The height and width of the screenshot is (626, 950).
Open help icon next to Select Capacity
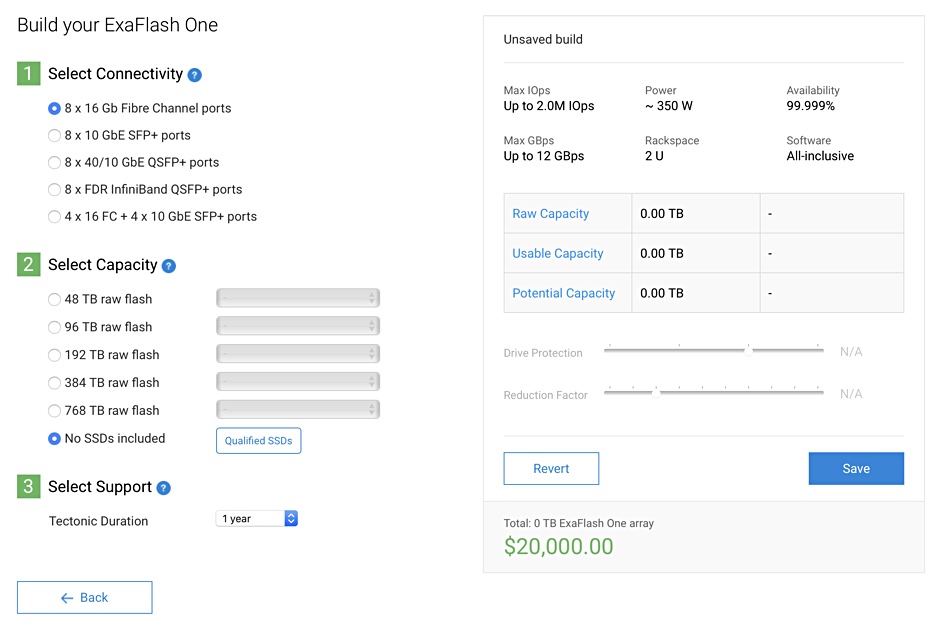point(169,266)
